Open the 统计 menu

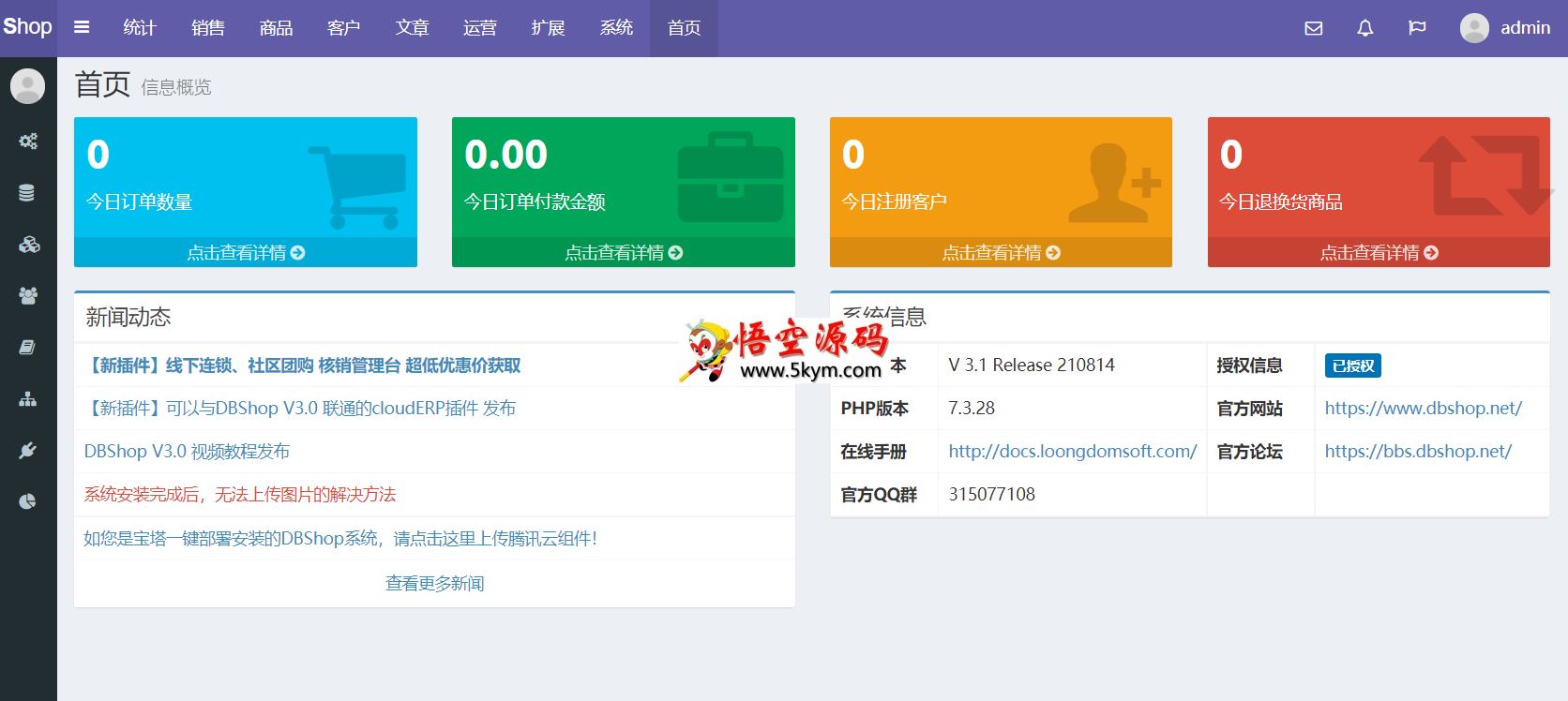click(x=140, y=28)
